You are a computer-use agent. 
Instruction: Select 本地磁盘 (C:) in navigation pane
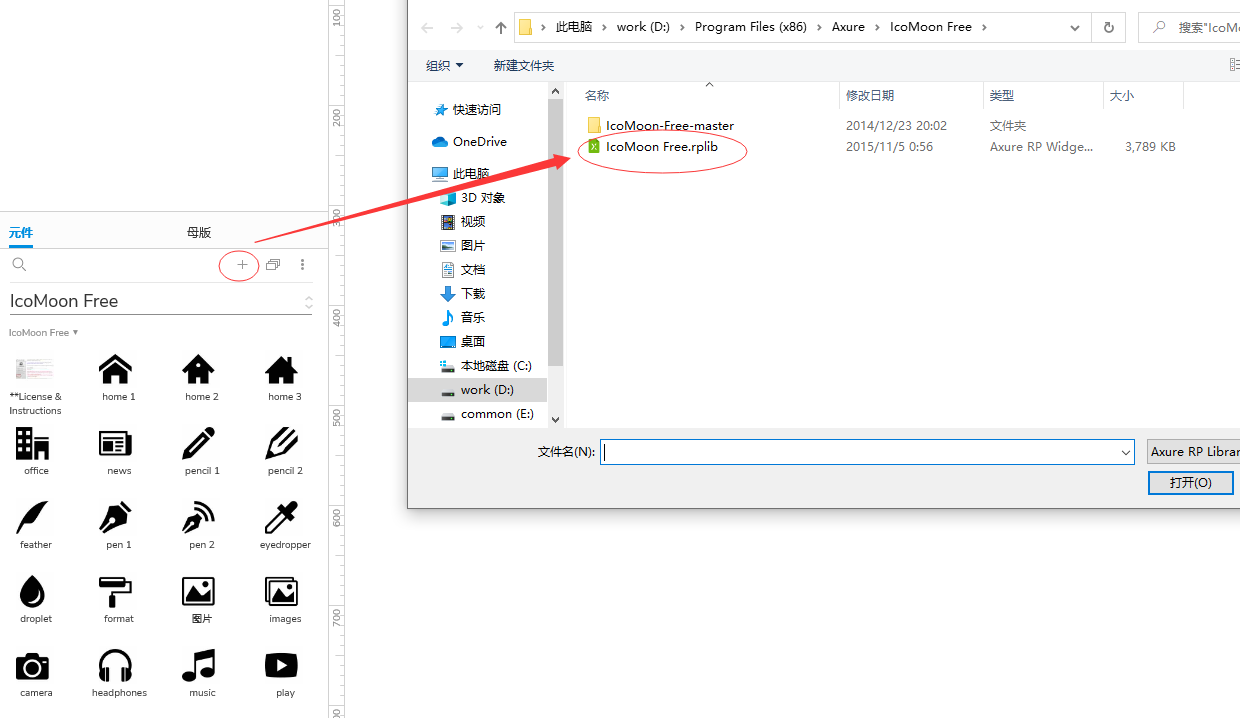click(496, 366)
